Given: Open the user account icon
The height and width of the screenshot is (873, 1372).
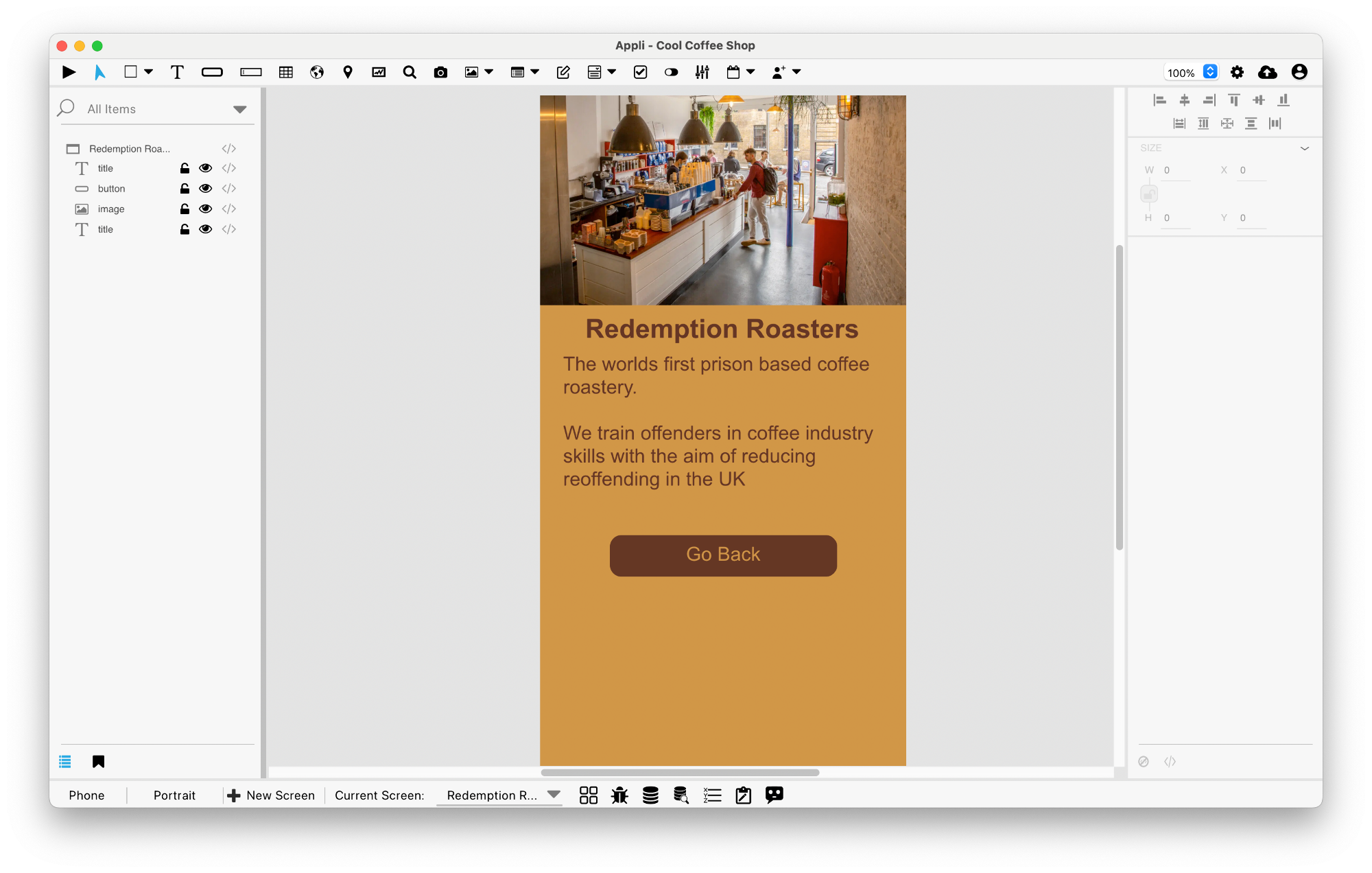Looking at the screenshot, I should click(x=1299, y=72).
